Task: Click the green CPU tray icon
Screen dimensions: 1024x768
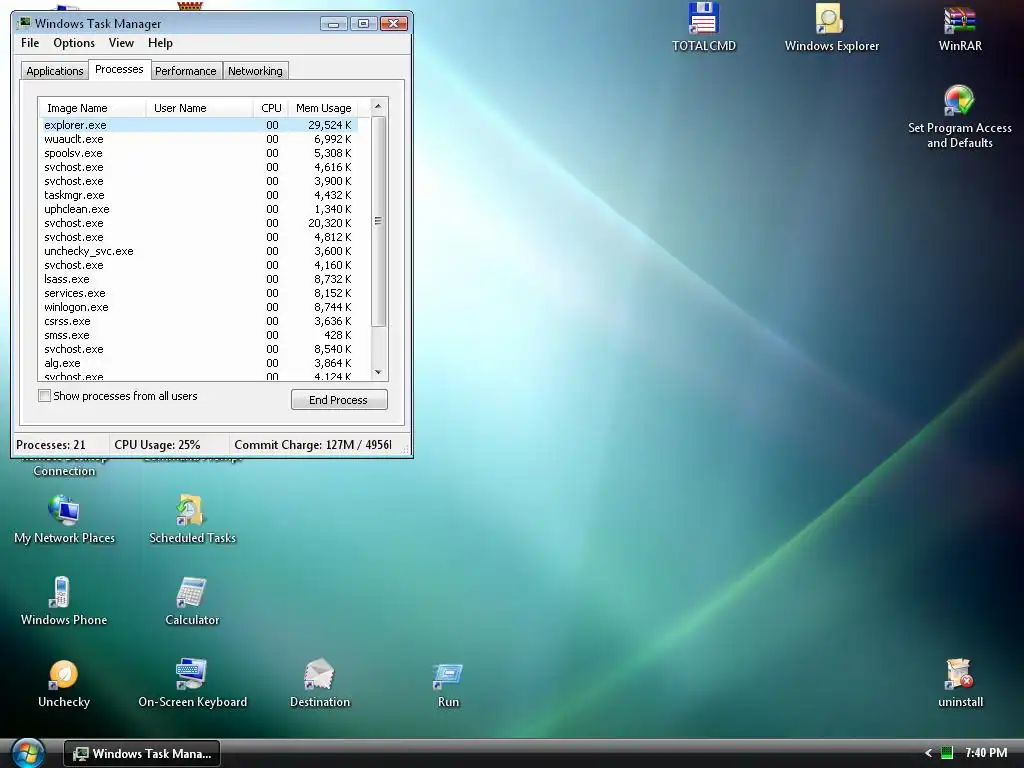Action: tap(947, 753)
